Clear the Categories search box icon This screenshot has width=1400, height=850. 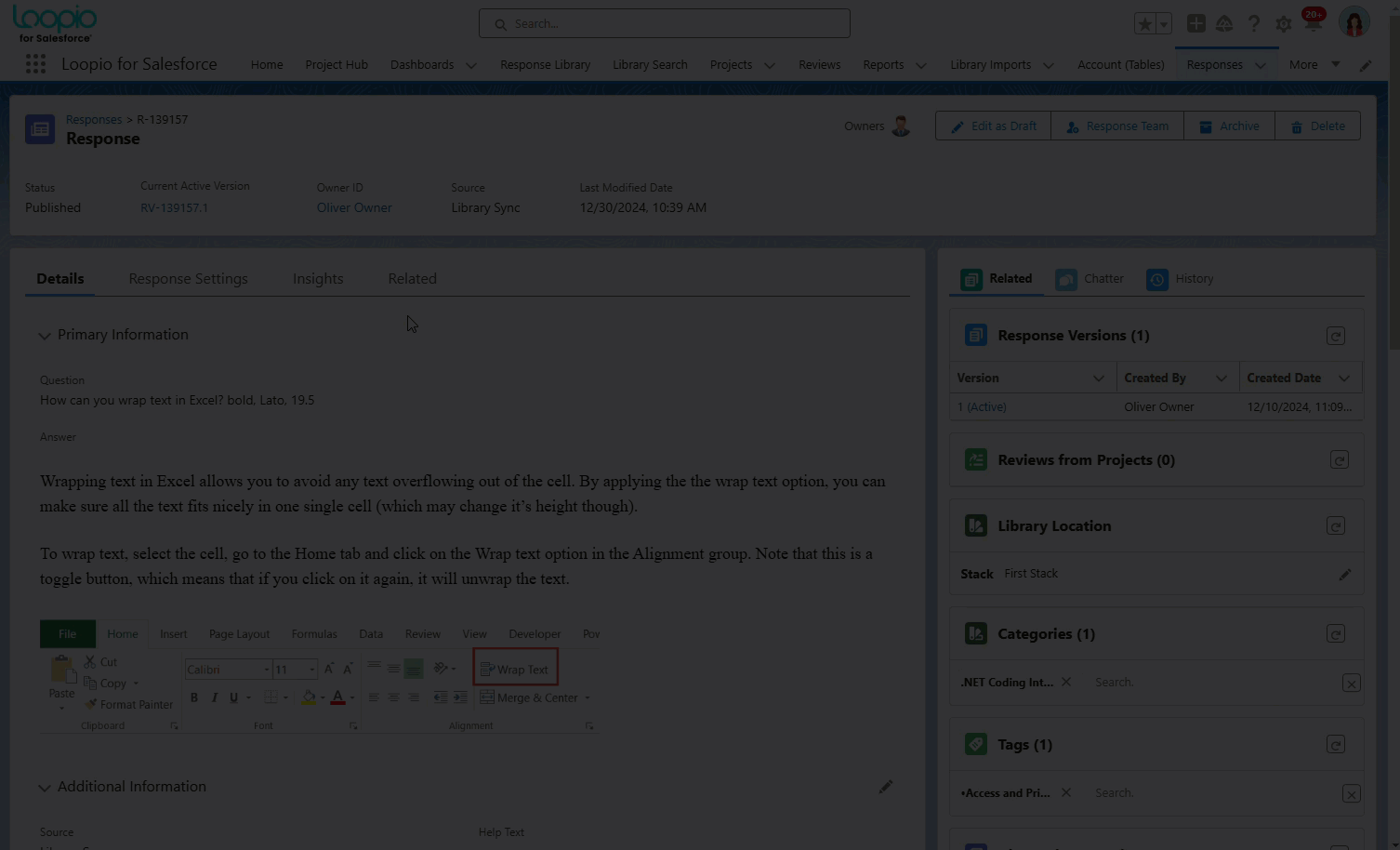click(x=1352, y=684)
